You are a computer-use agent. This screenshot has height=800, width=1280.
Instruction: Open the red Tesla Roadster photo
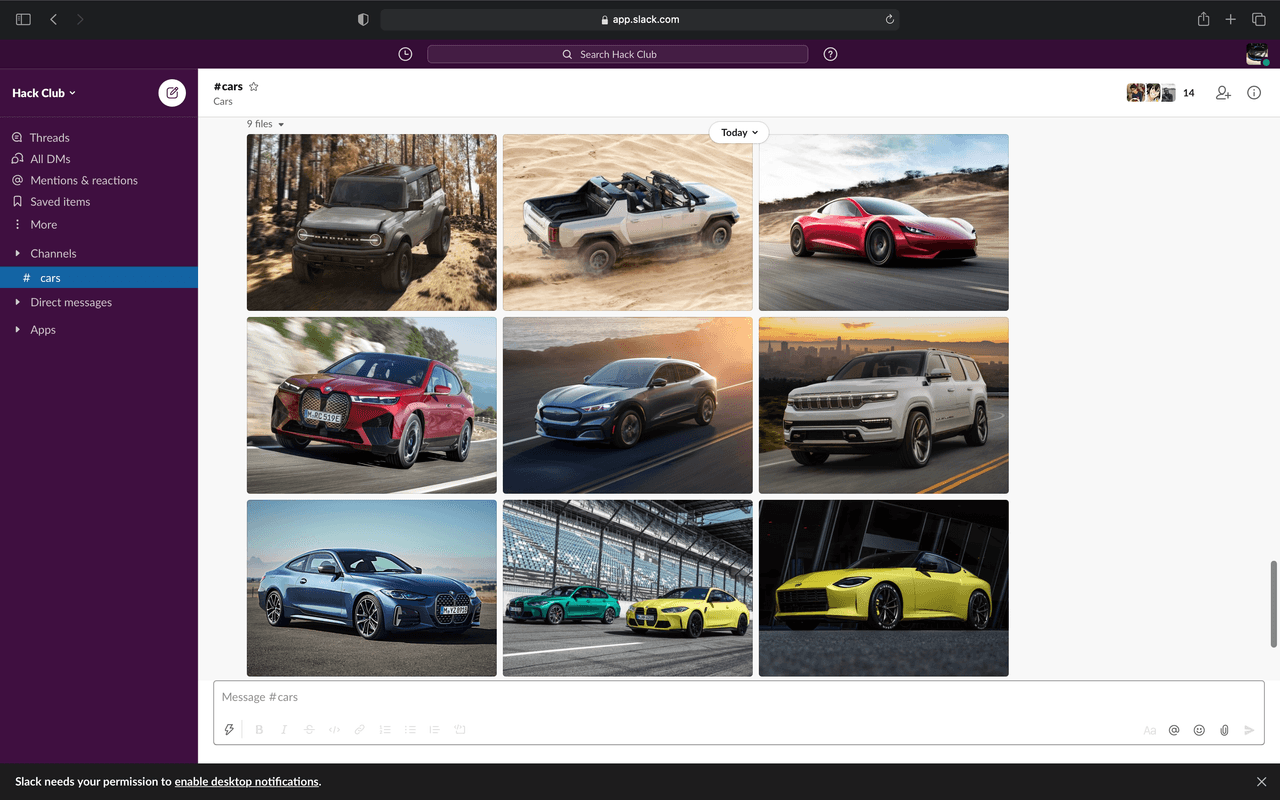pyautogui.click(x=884, y=222)
